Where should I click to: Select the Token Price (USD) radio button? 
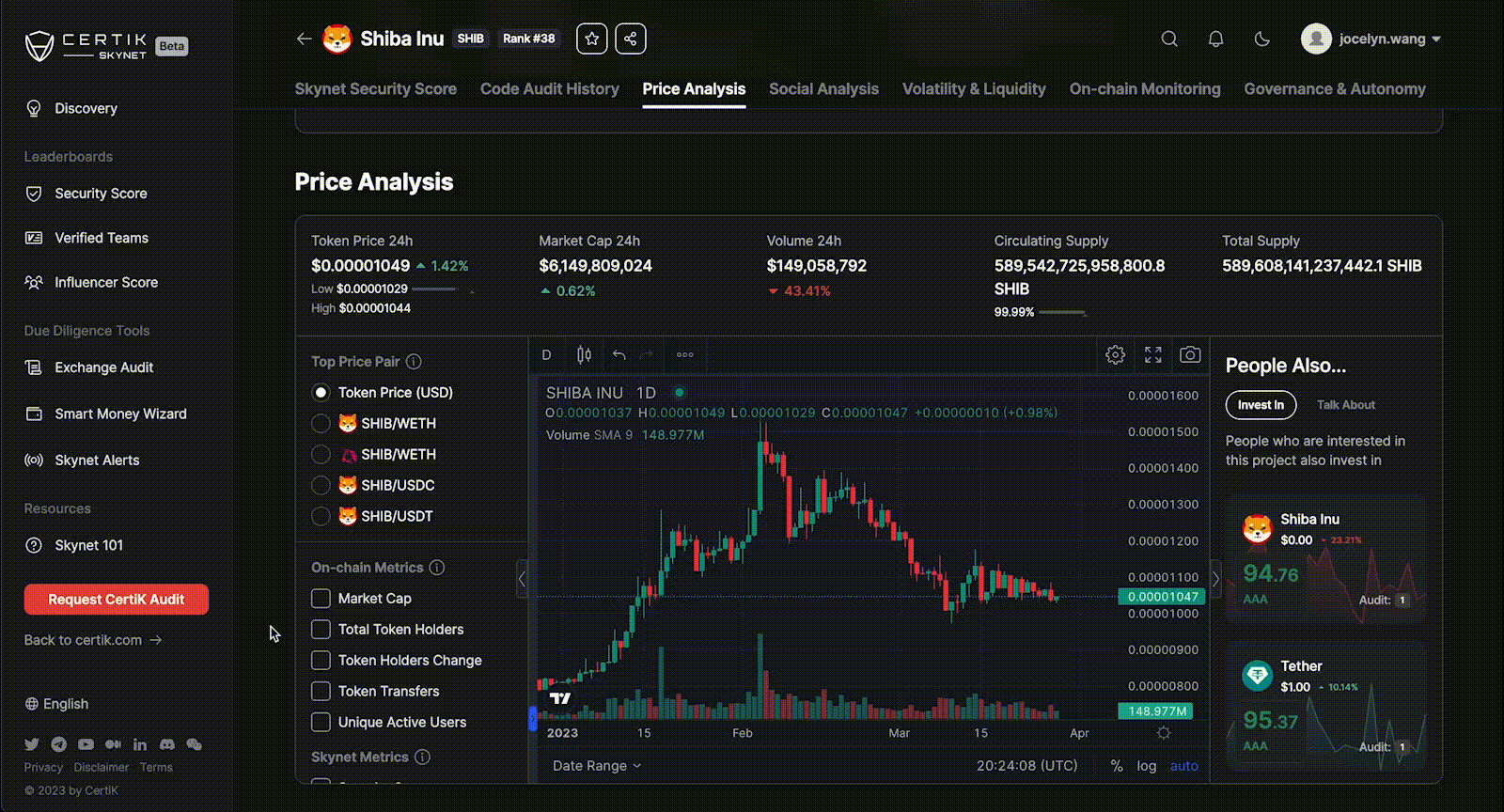click(x=321, y=392)
